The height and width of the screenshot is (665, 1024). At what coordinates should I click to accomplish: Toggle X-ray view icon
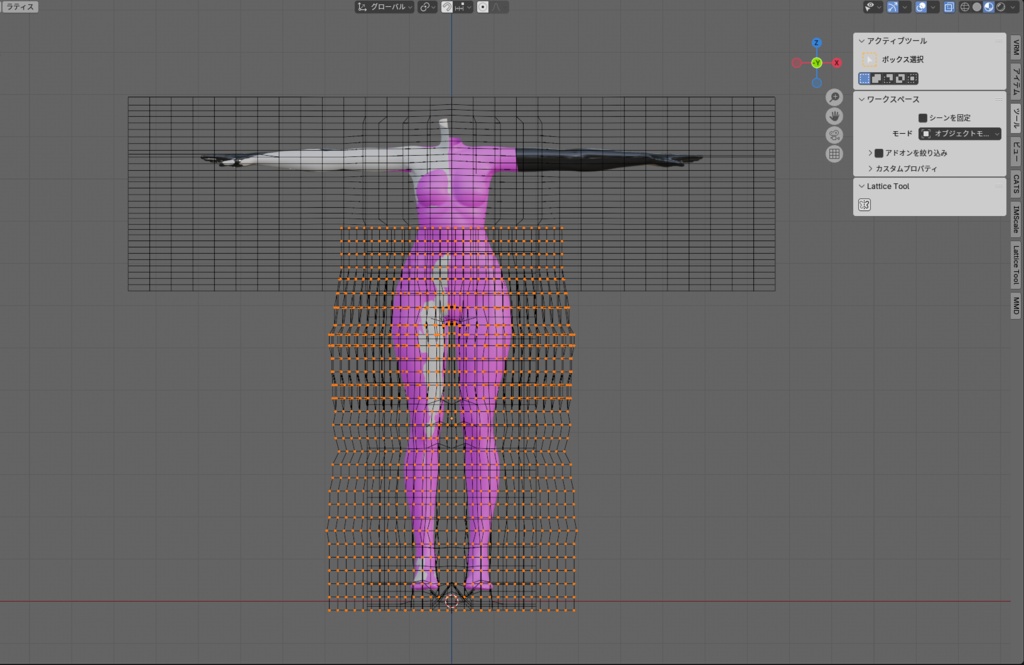pyautogui.click(x=949, y=7)
